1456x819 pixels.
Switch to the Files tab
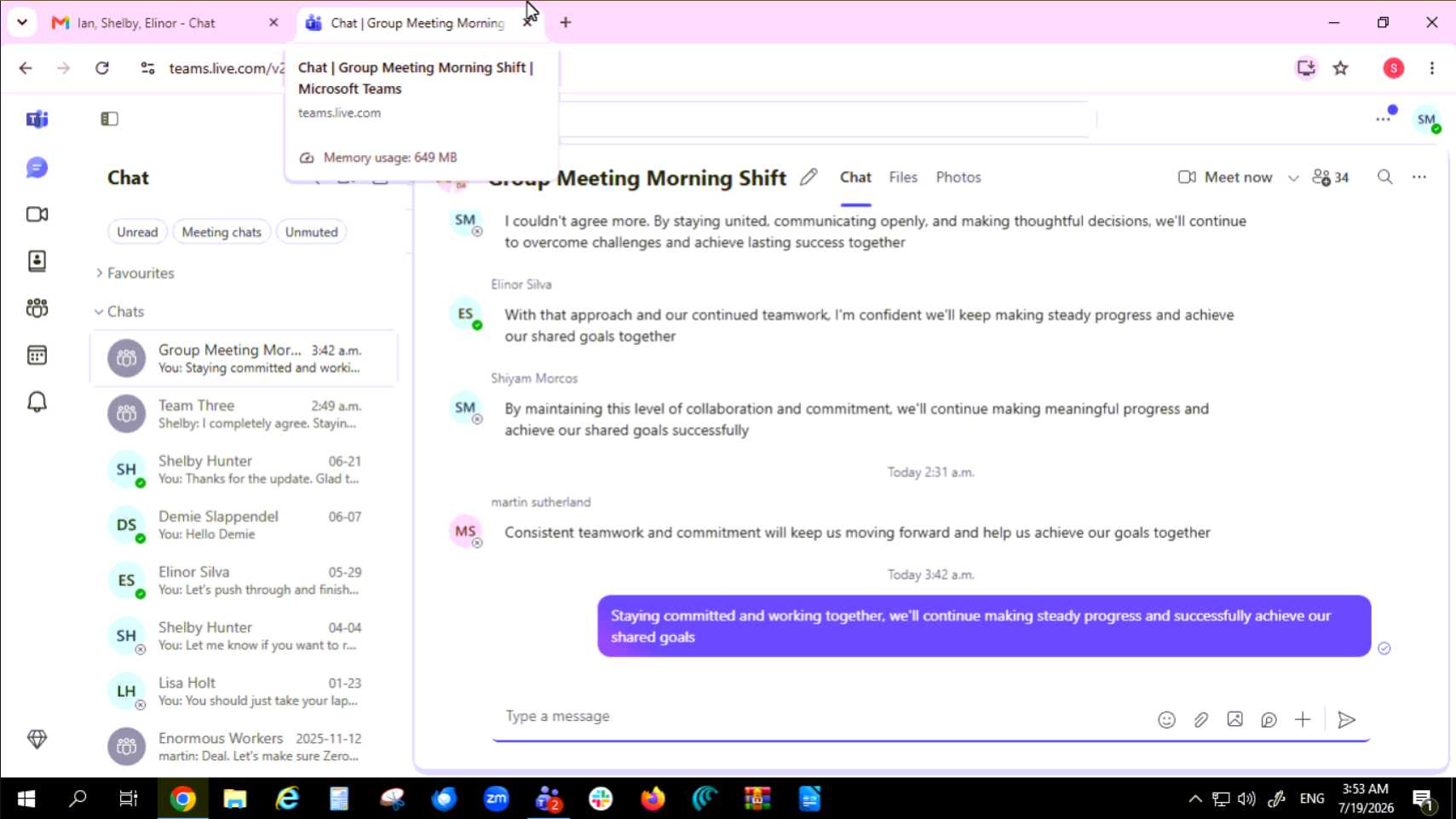[x=903, y=177]
